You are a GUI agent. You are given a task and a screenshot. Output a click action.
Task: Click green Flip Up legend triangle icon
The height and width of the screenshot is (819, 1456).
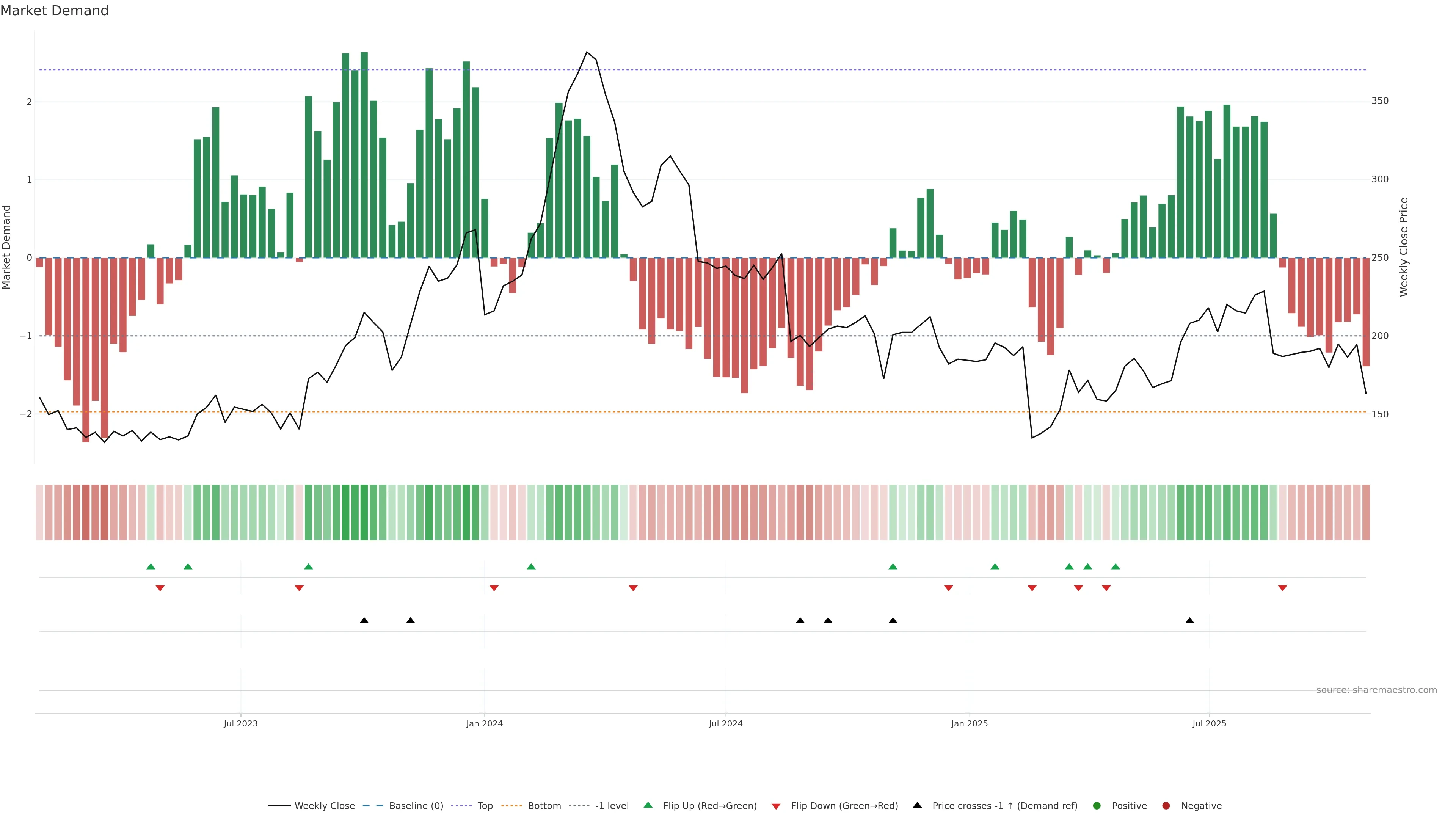coord(648,805)
